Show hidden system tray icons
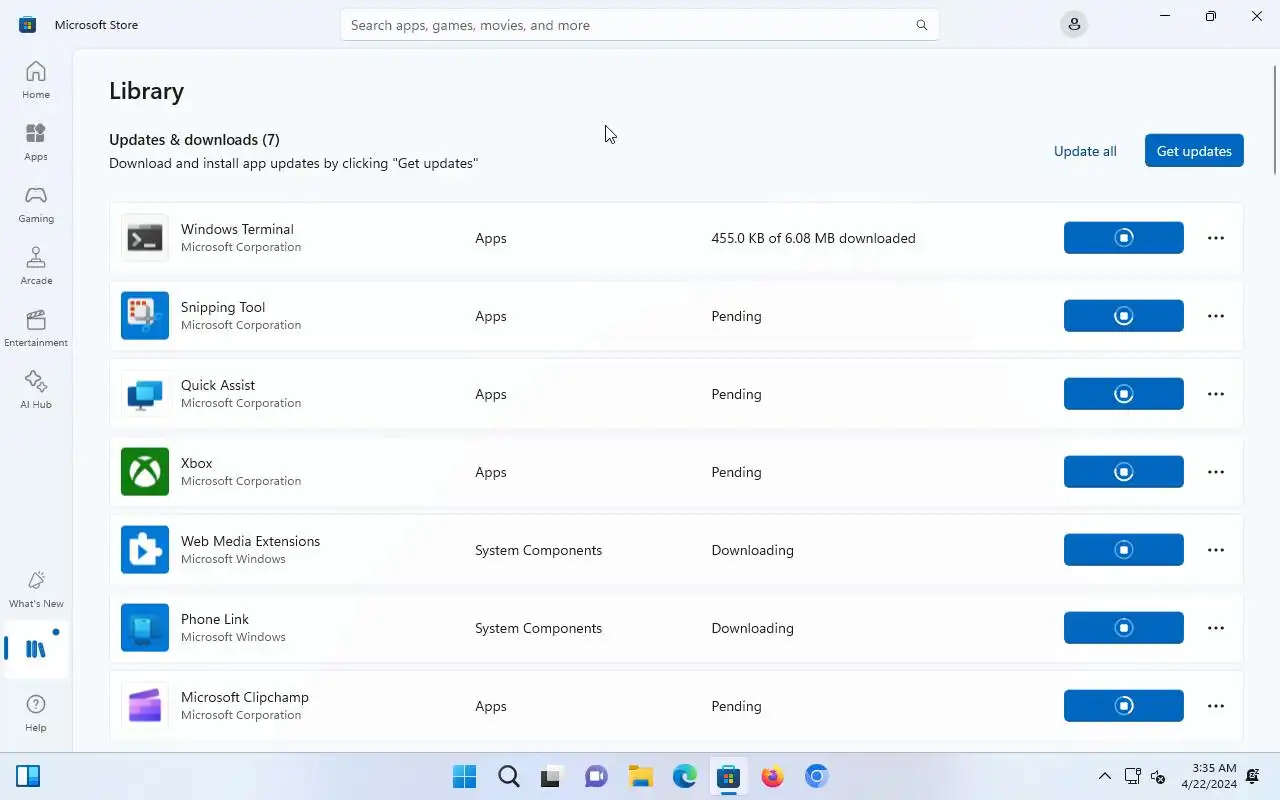The height and width of the screenshot is (800, 1280). (1104, 776)
